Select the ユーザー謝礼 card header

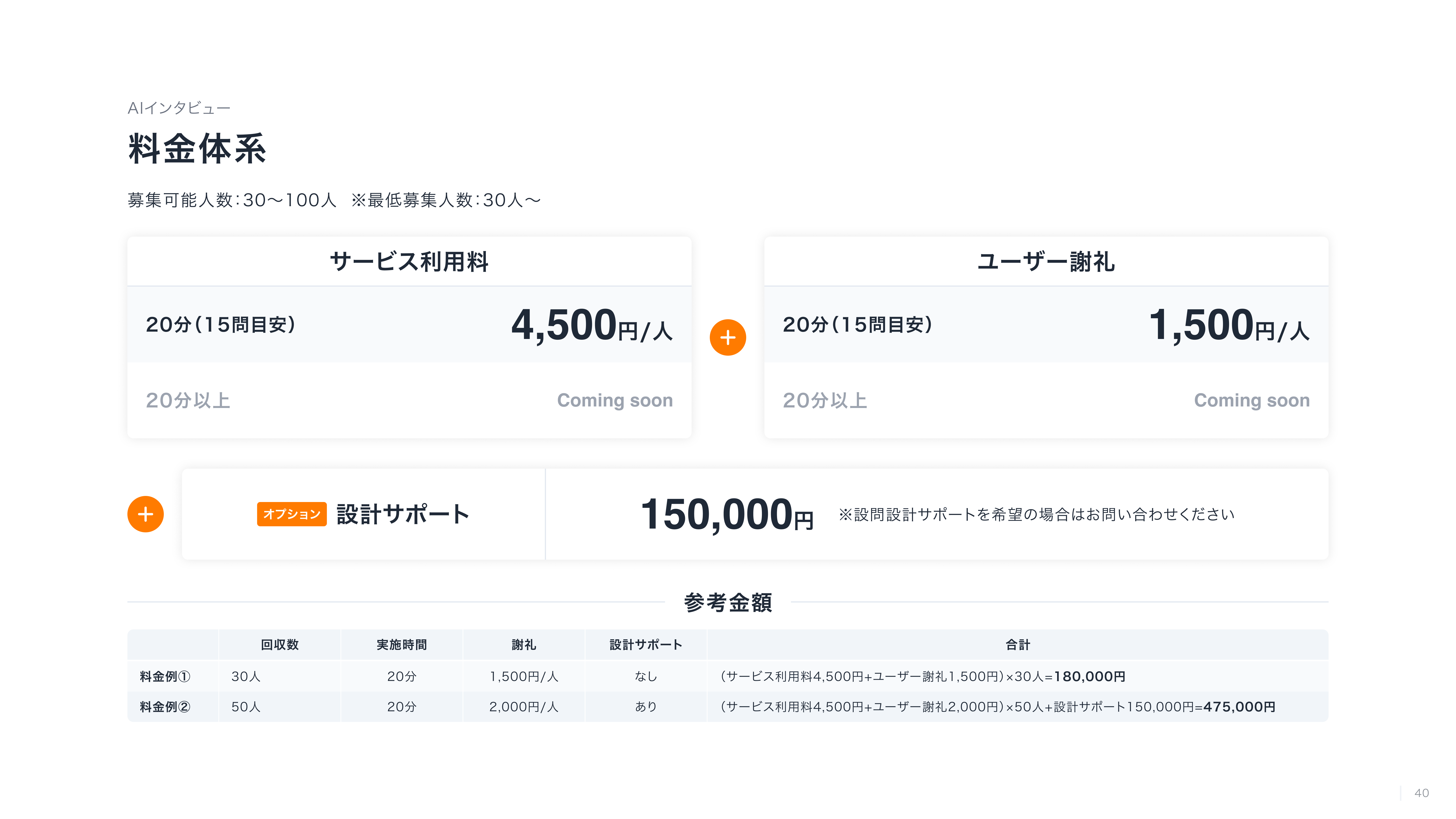click(1046, 261)
